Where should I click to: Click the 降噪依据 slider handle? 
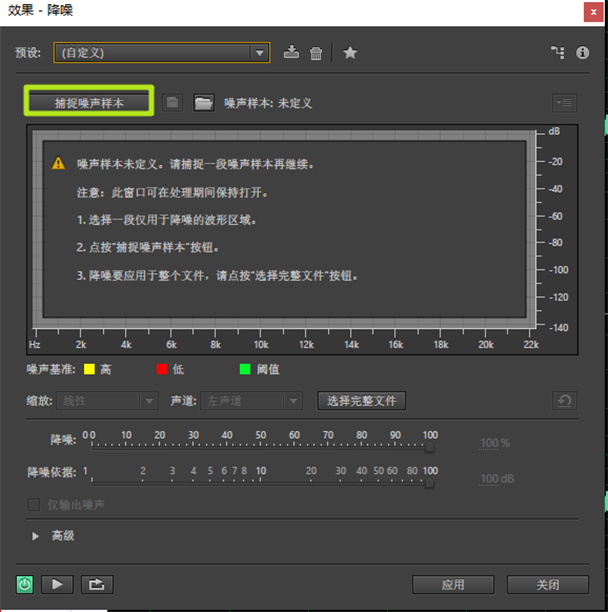(x=429, y=483)
